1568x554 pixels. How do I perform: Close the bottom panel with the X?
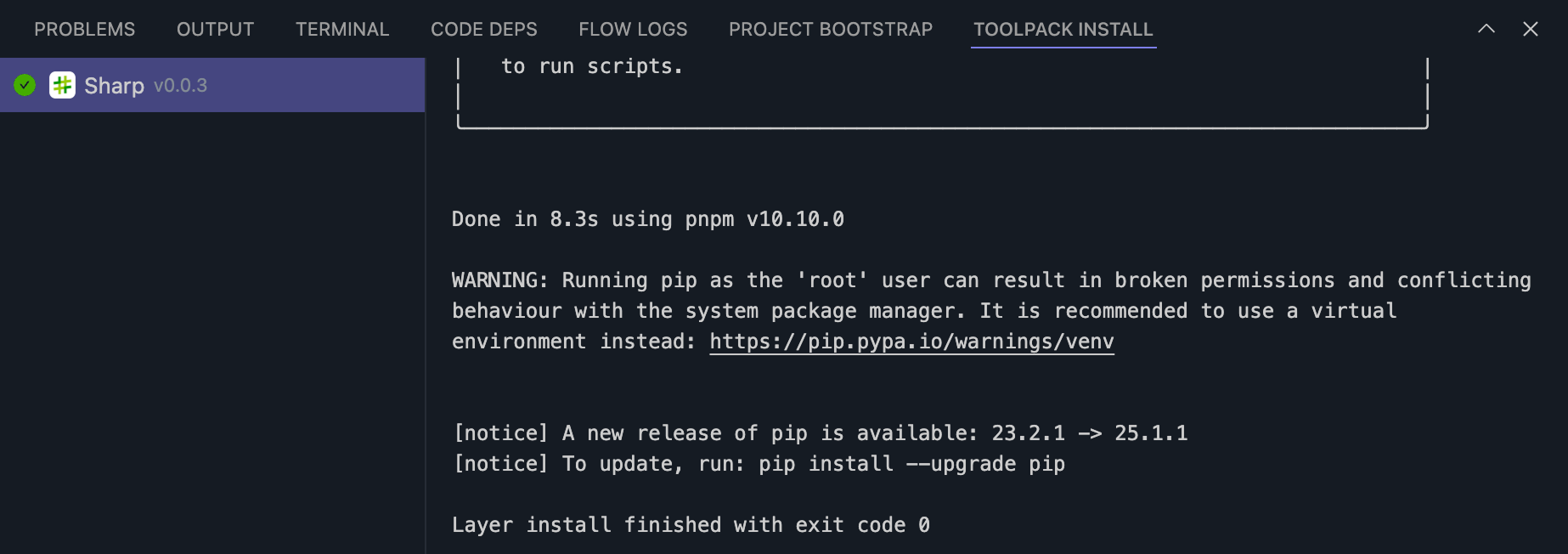tap(1530, 29)
